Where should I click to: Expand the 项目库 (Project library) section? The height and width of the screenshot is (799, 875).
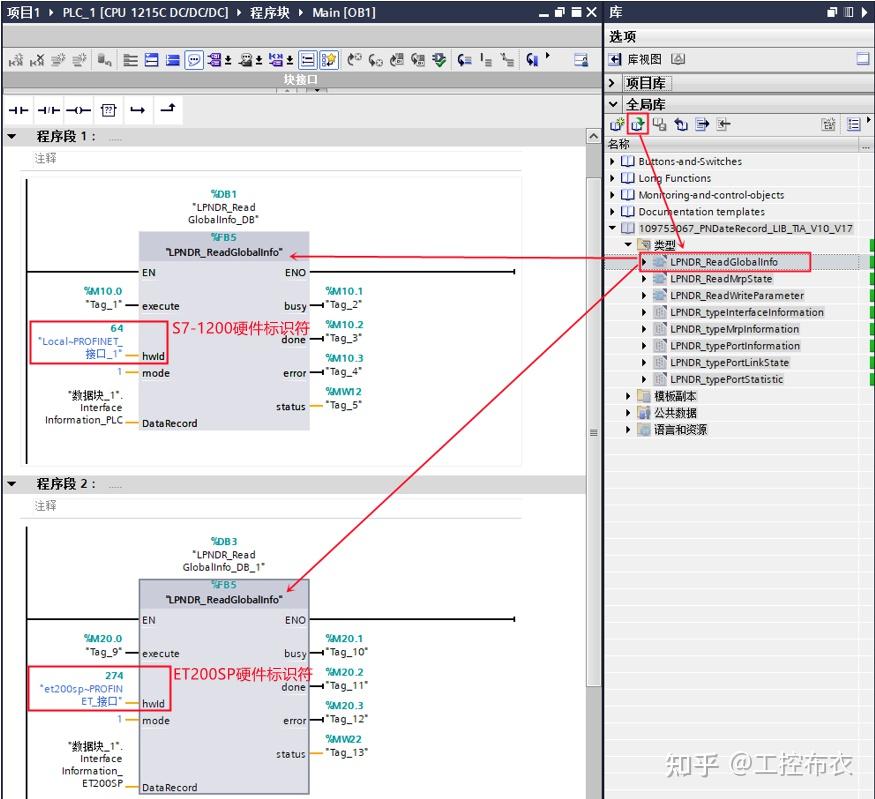(x=613, y=82)
